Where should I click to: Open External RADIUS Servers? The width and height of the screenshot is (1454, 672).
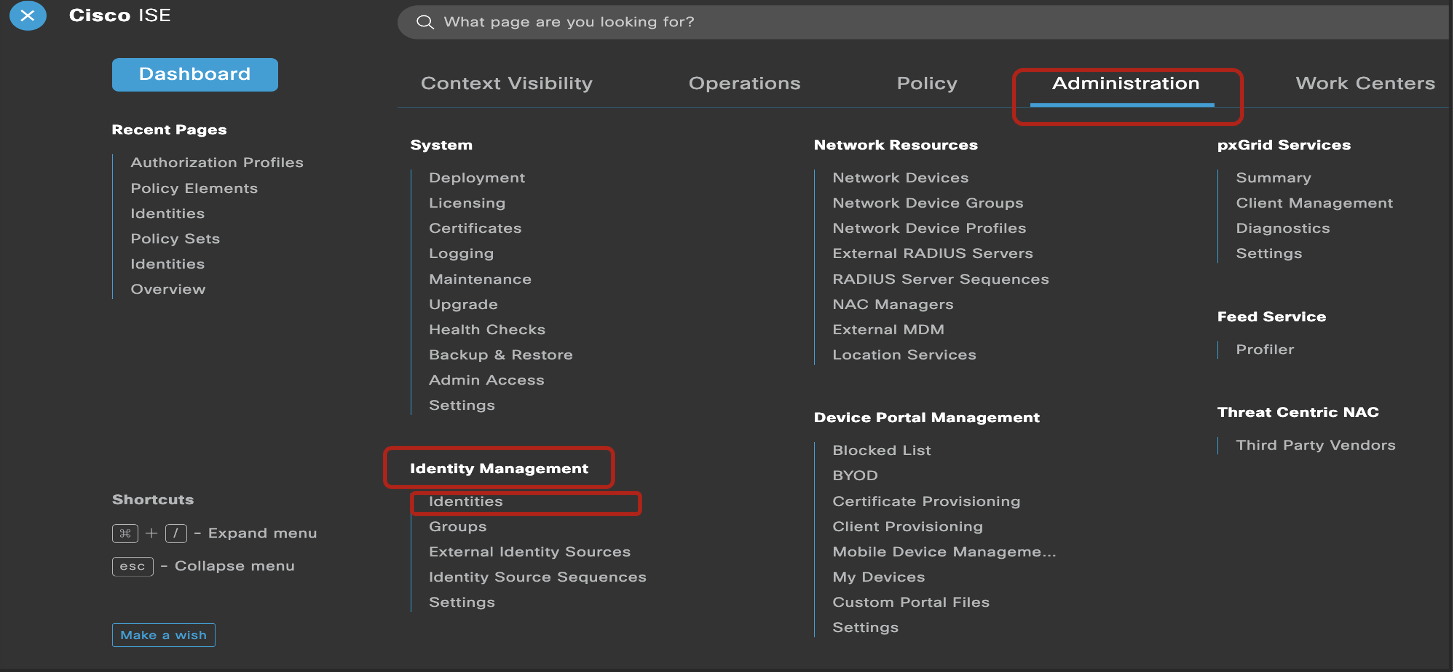click(x=932, y=253)
